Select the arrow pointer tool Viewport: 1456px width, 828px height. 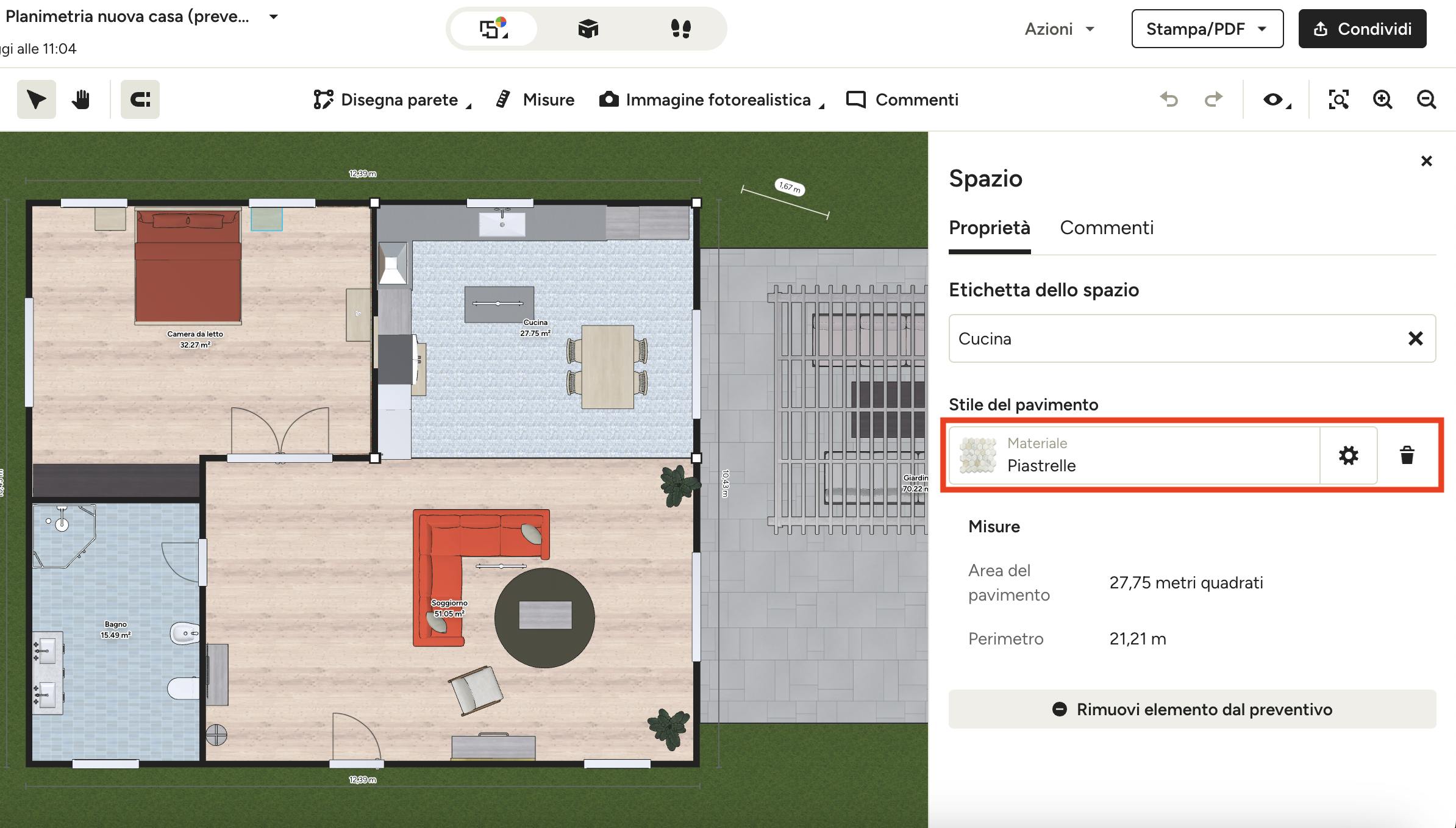[37, 99]
